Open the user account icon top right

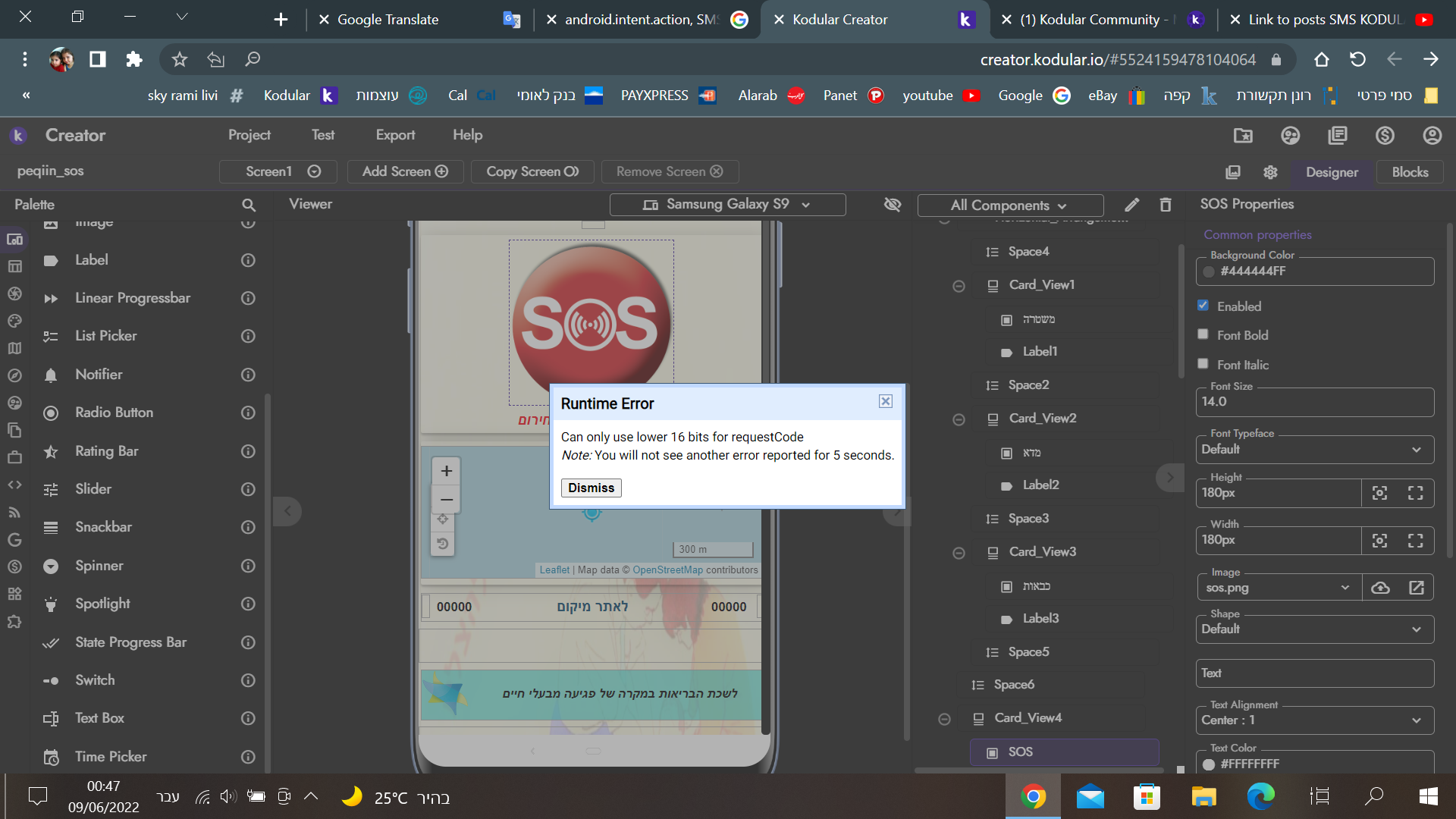[1432, 135]
